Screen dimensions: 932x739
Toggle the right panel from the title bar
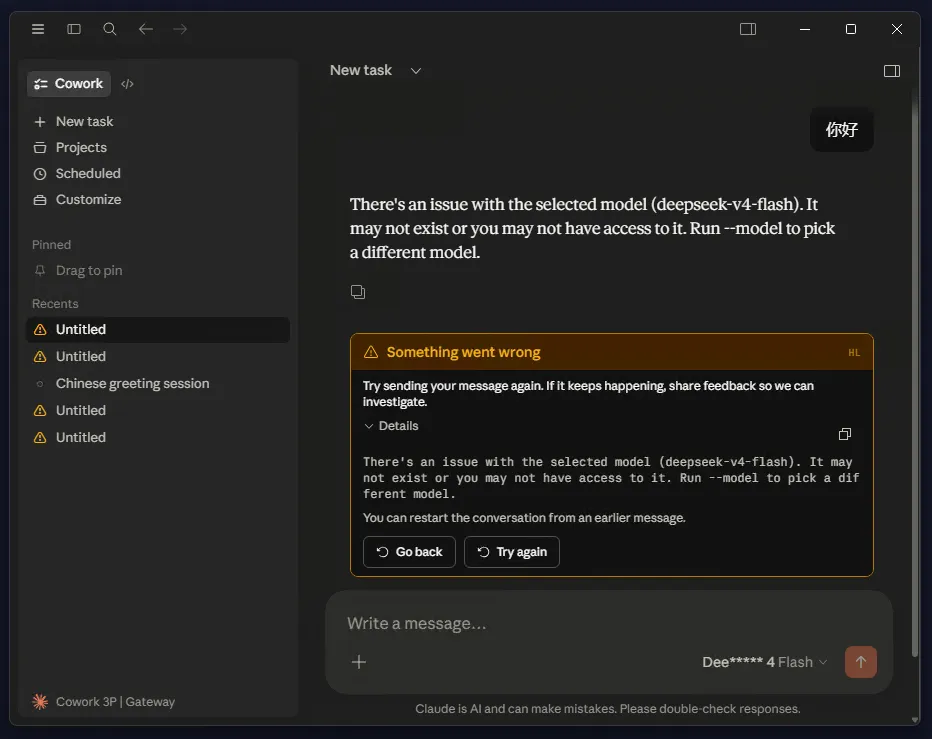[x=748, y=29]
